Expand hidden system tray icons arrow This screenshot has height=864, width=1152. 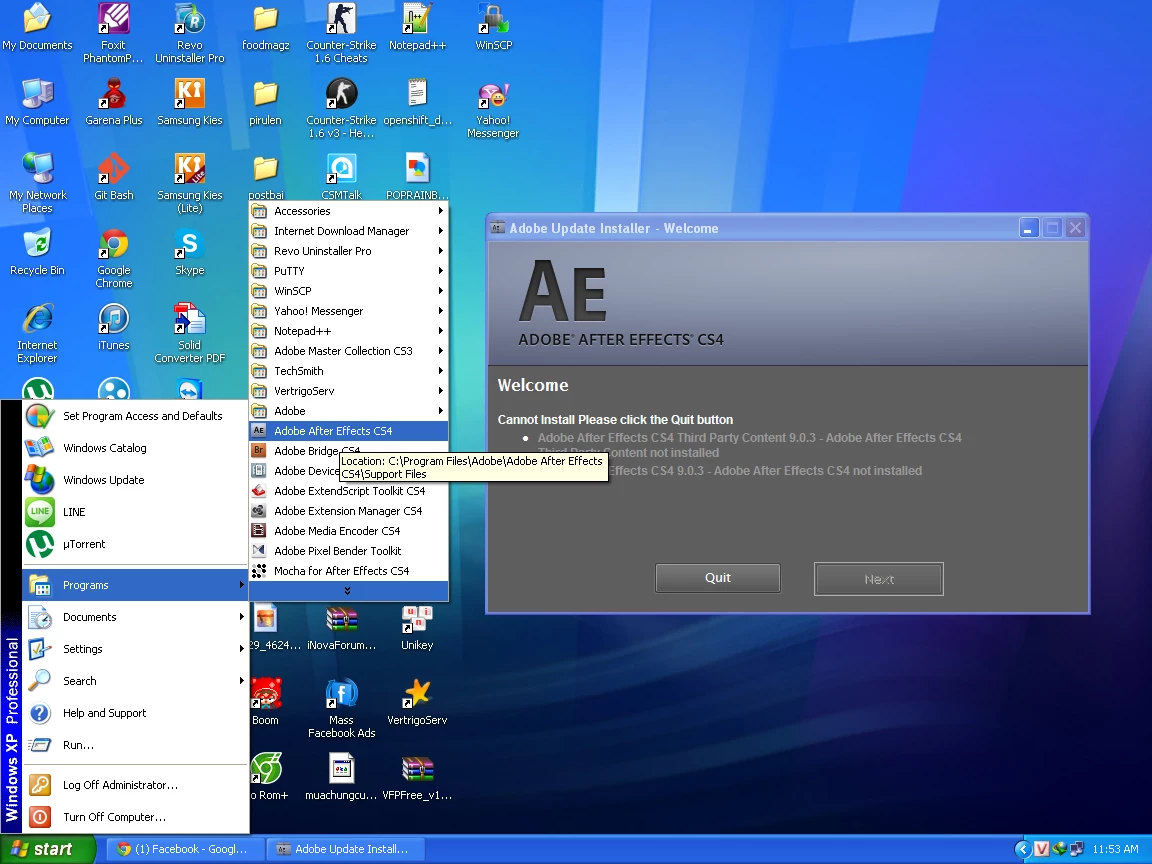click(1022, 849)
